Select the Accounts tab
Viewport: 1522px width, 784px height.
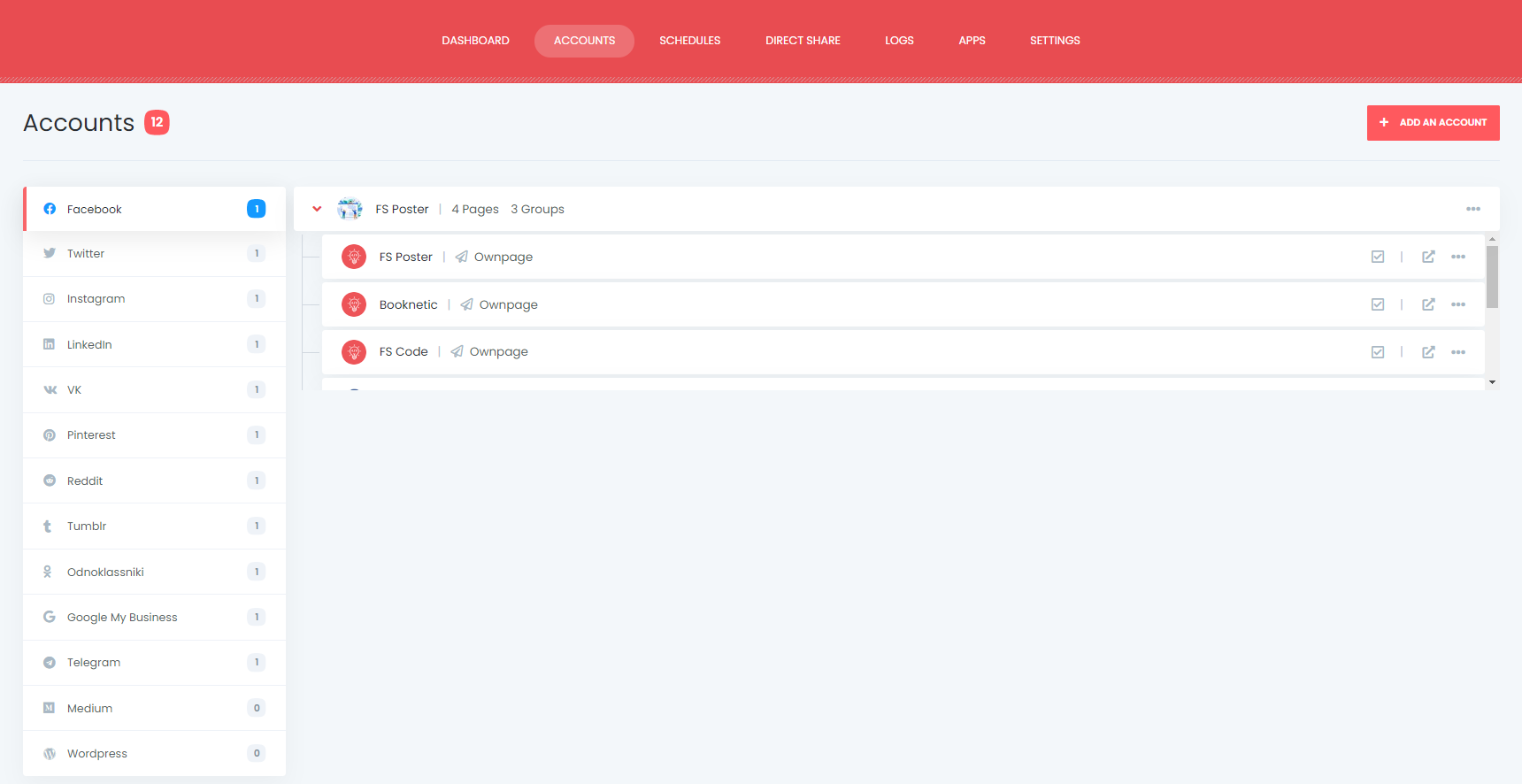pyautogui.click(x=584, y=41)
